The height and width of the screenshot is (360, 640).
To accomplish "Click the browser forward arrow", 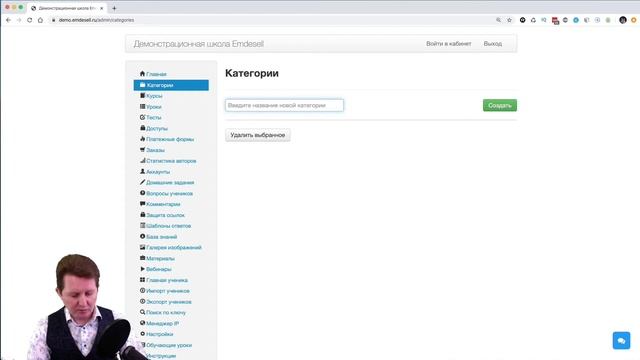I will click(x=19, y=20).
